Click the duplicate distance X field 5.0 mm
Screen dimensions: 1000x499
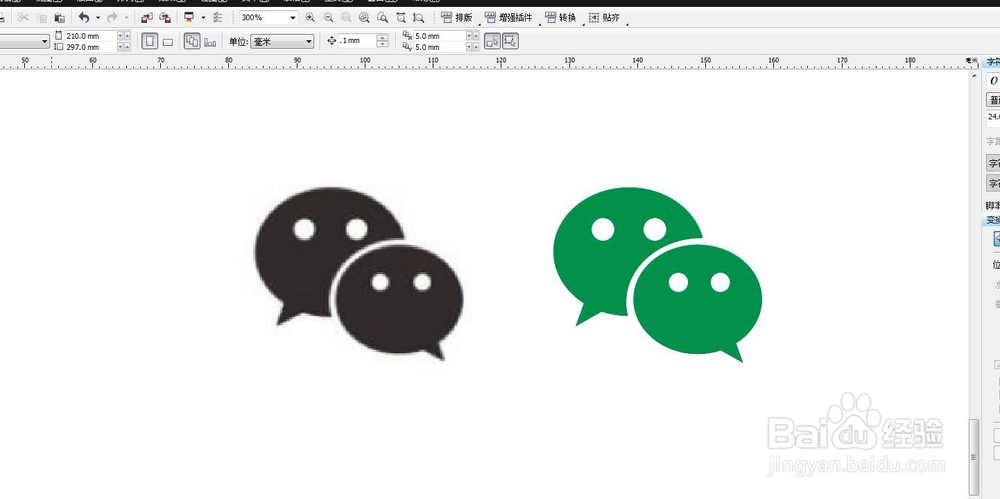(440, 36)
